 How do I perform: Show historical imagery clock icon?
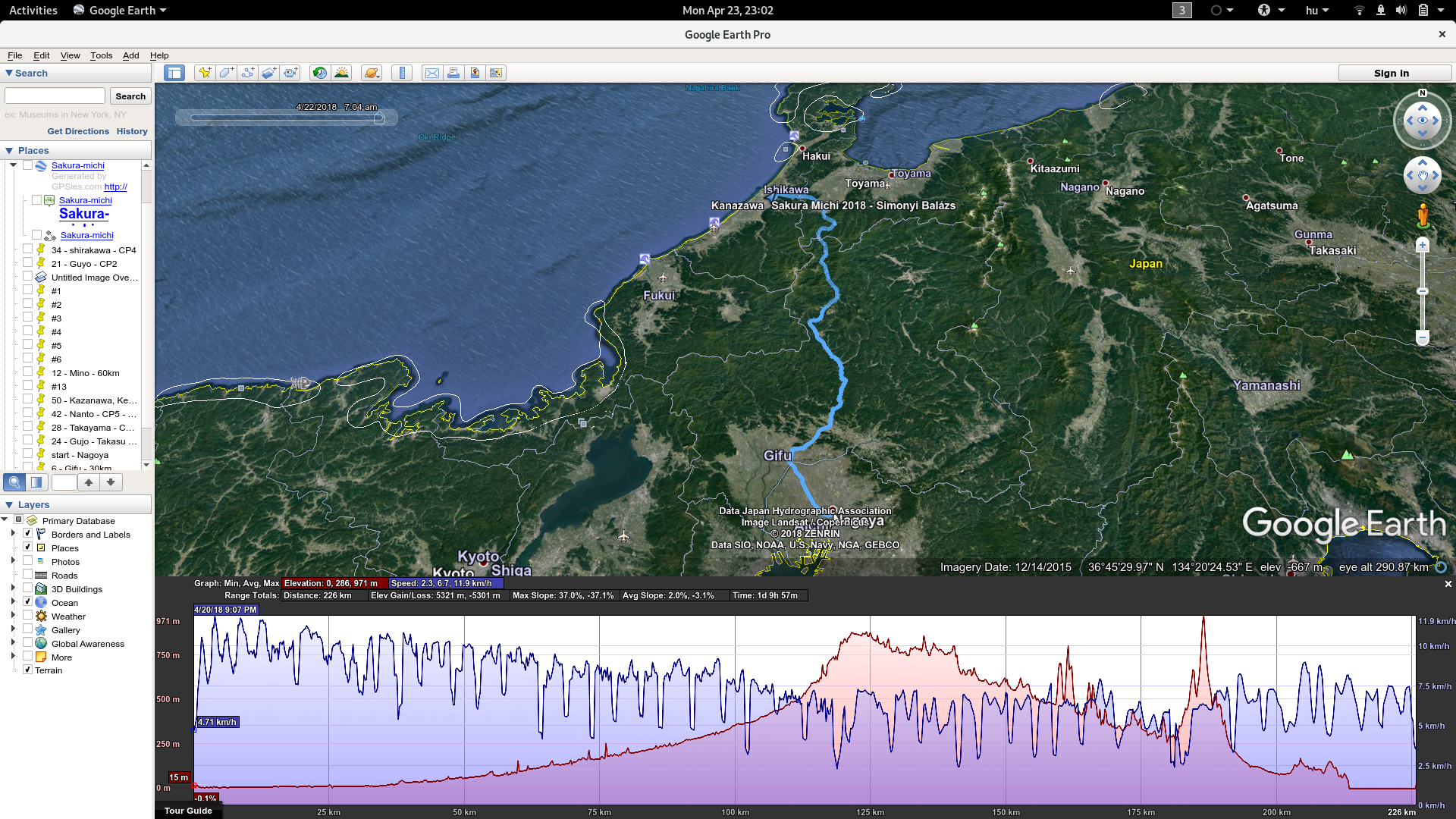(x=320, y=73)
